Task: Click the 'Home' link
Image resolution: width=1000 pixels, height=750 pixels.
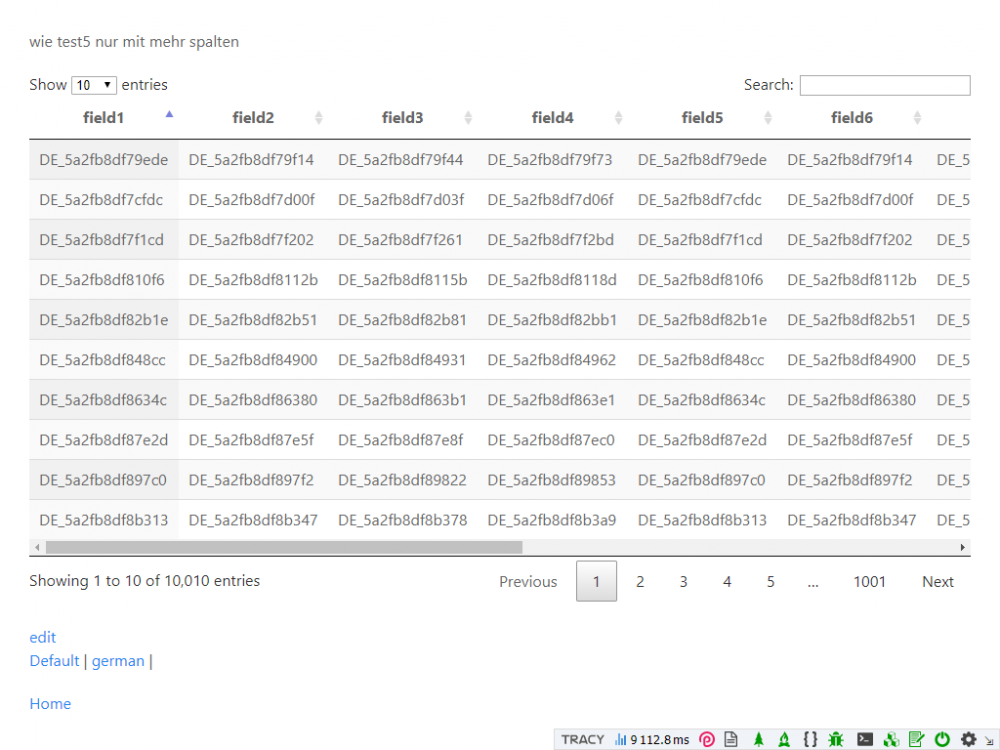Action: coord(50,703)
